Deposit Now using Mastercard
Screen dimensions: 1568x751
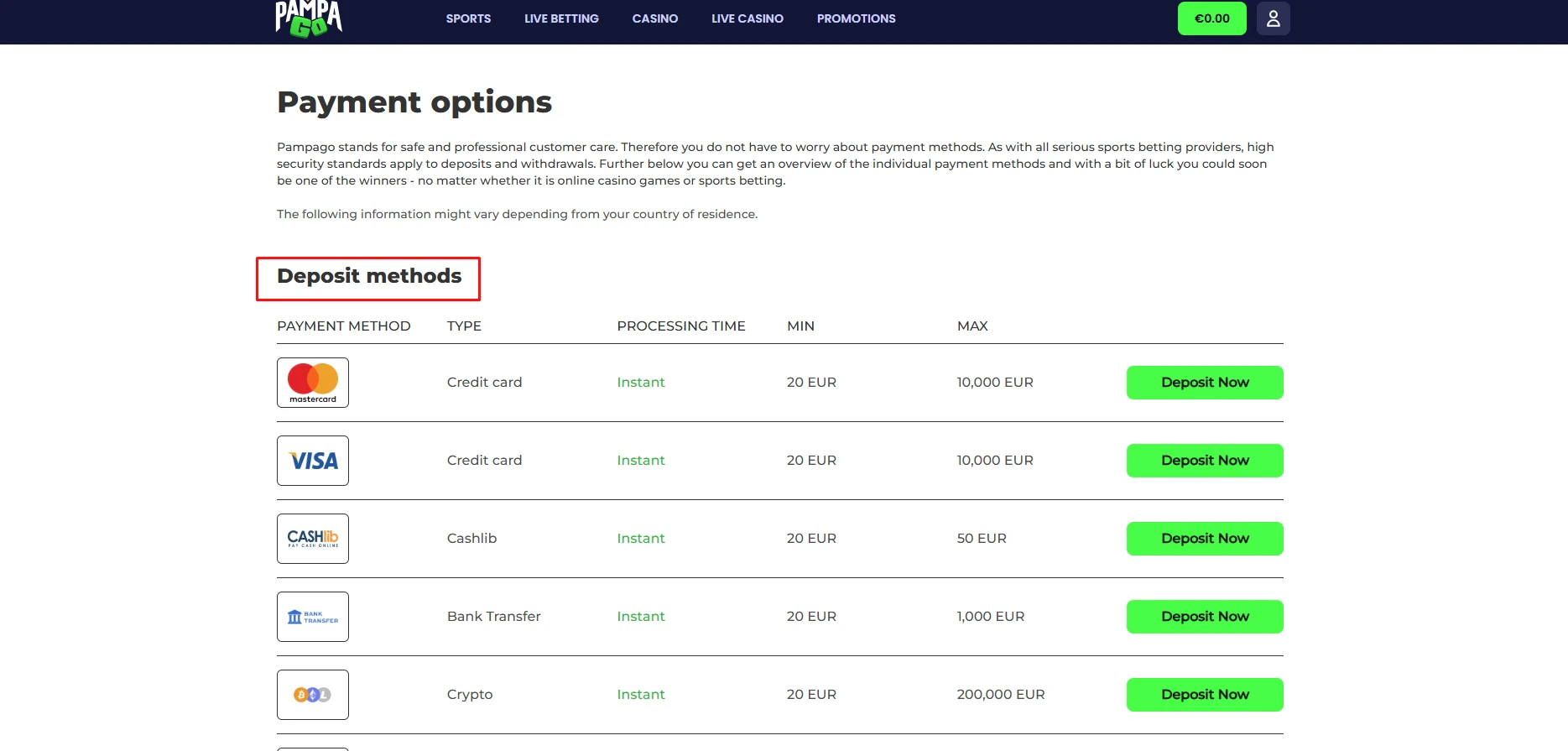(1205, 383)
